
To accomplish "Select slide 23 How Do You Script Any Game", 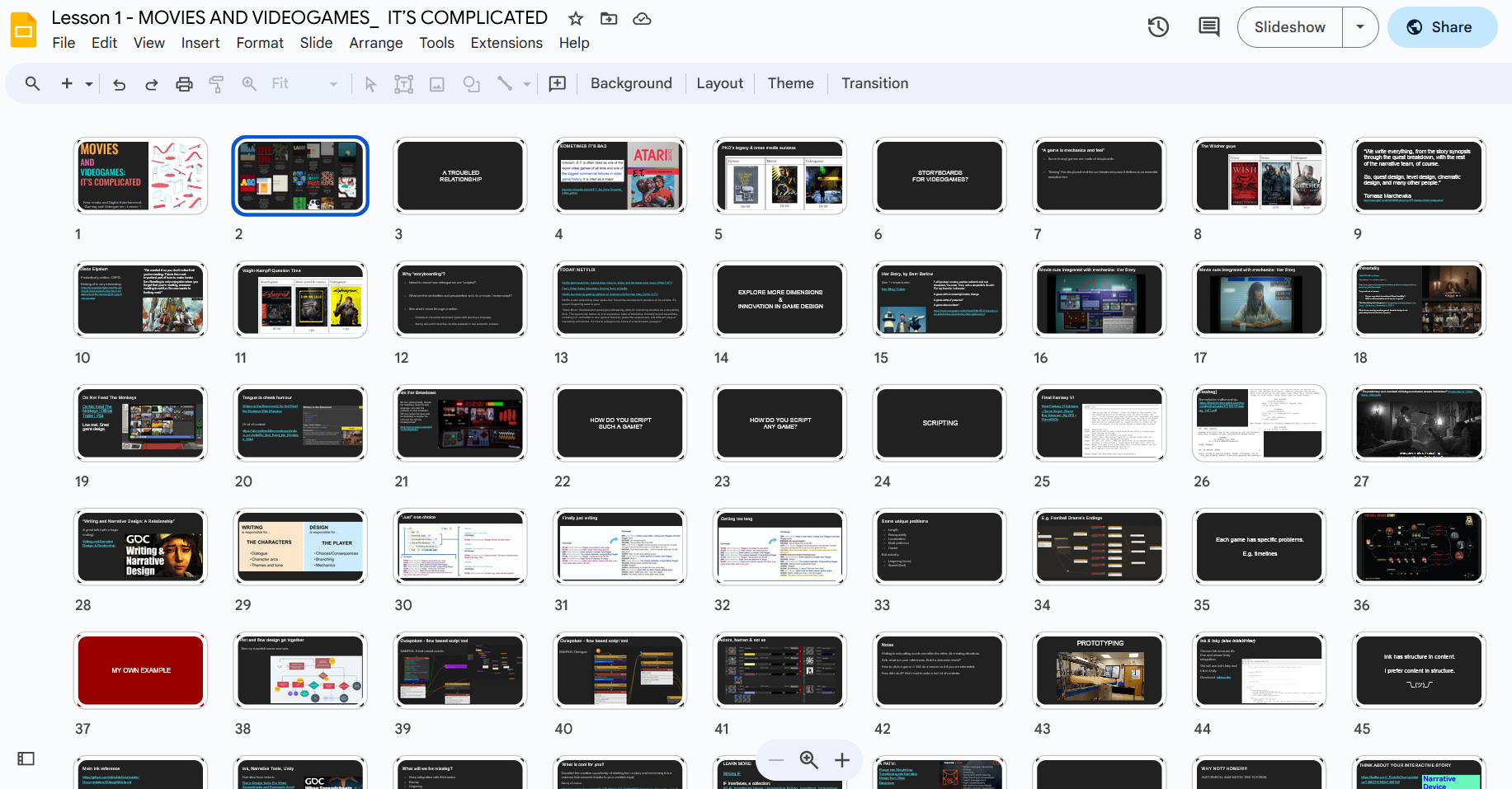I will tap(780, 423).
